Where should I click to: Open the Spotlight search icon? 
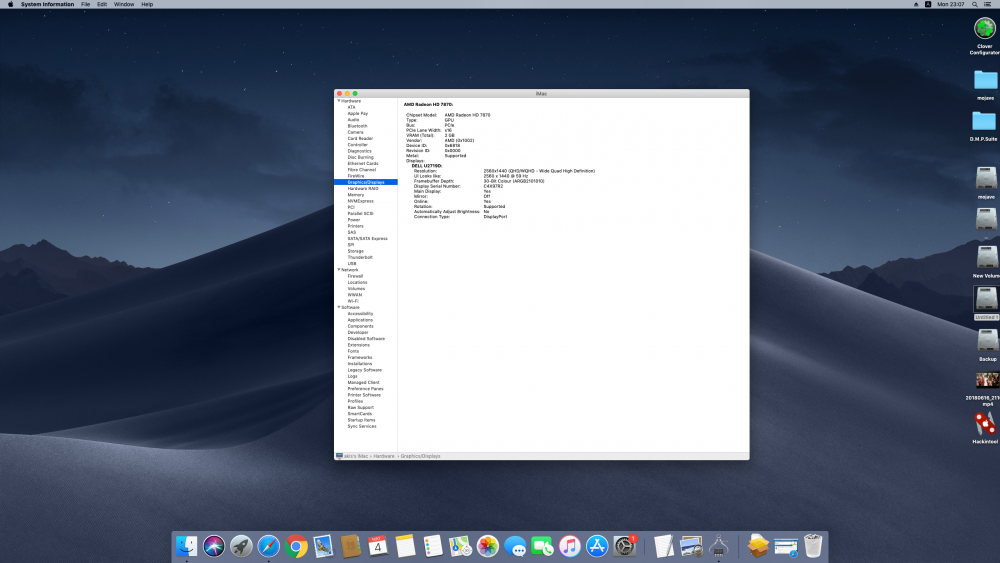point(974,4)
